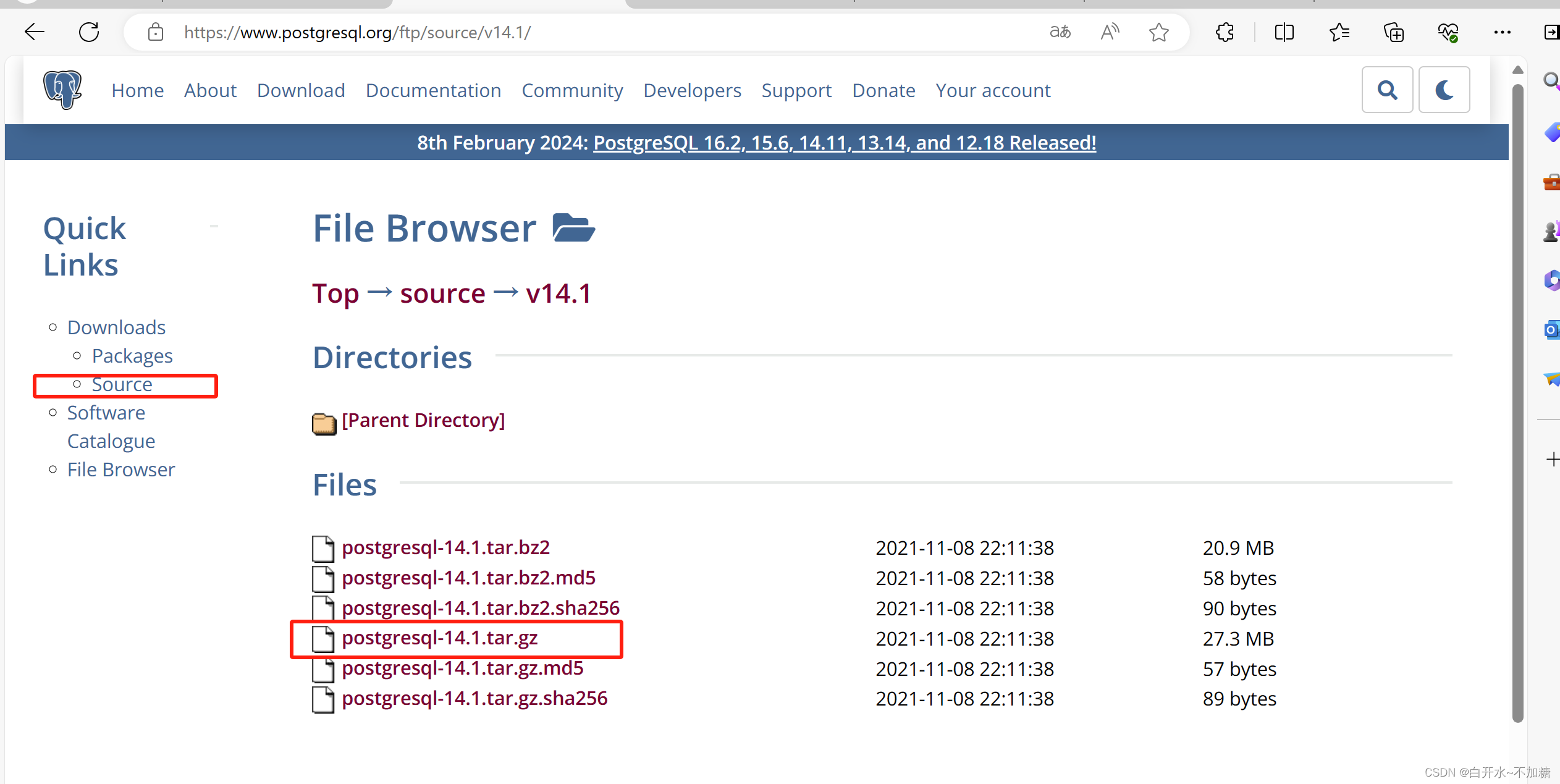Image resolution: width=1560 pixels, height=784 pixels.
Task: Click the release announcement banner link
Action: click(x=844, y=143)
